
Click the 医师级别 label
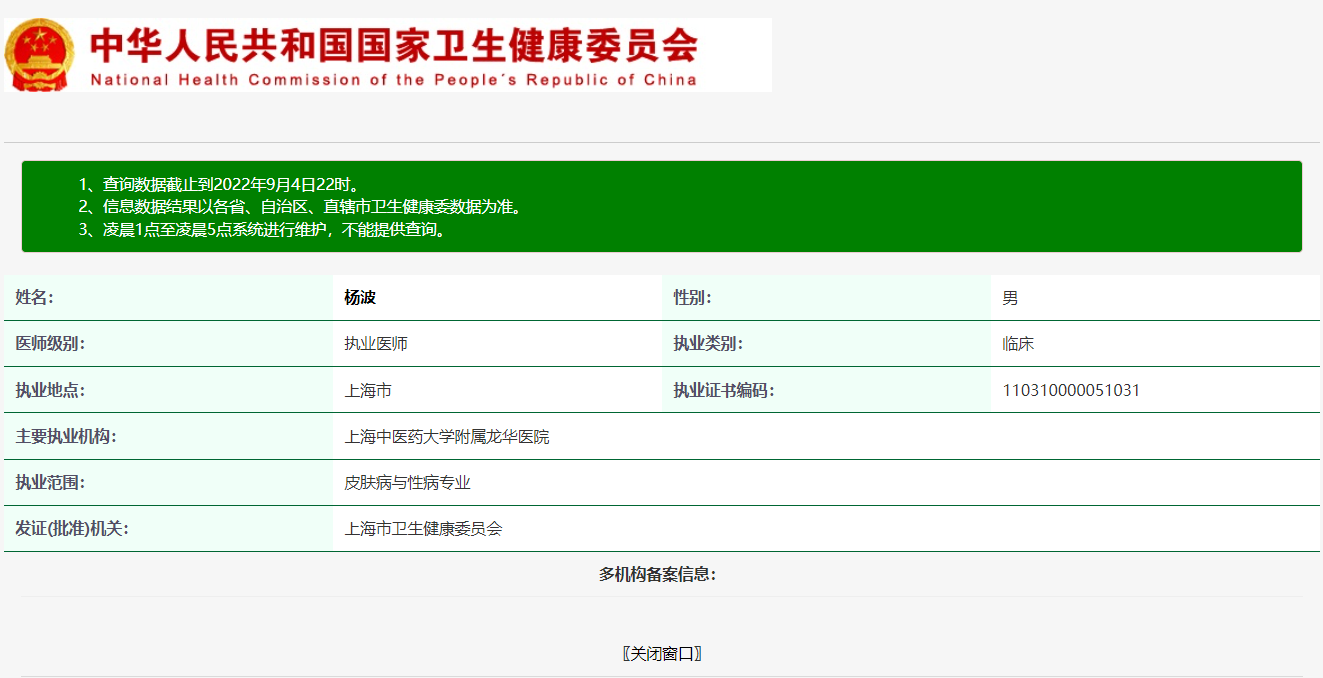pos(50,344)
